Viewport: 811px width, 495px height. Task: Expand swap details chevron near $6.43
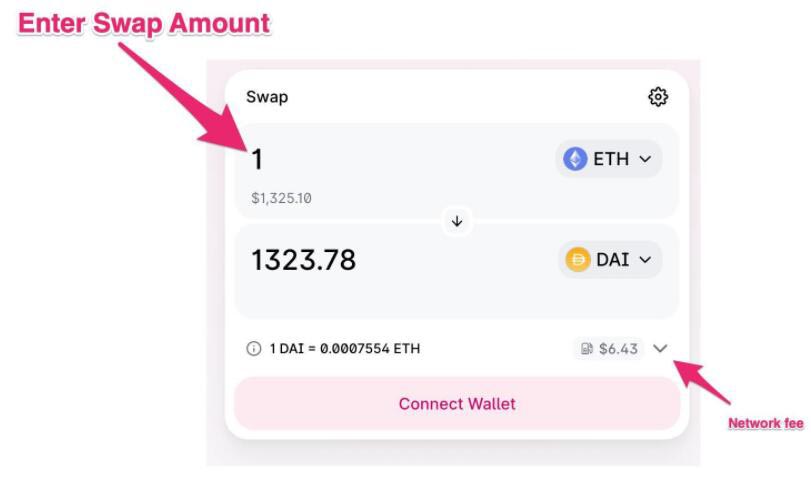[x=660, y=349]
